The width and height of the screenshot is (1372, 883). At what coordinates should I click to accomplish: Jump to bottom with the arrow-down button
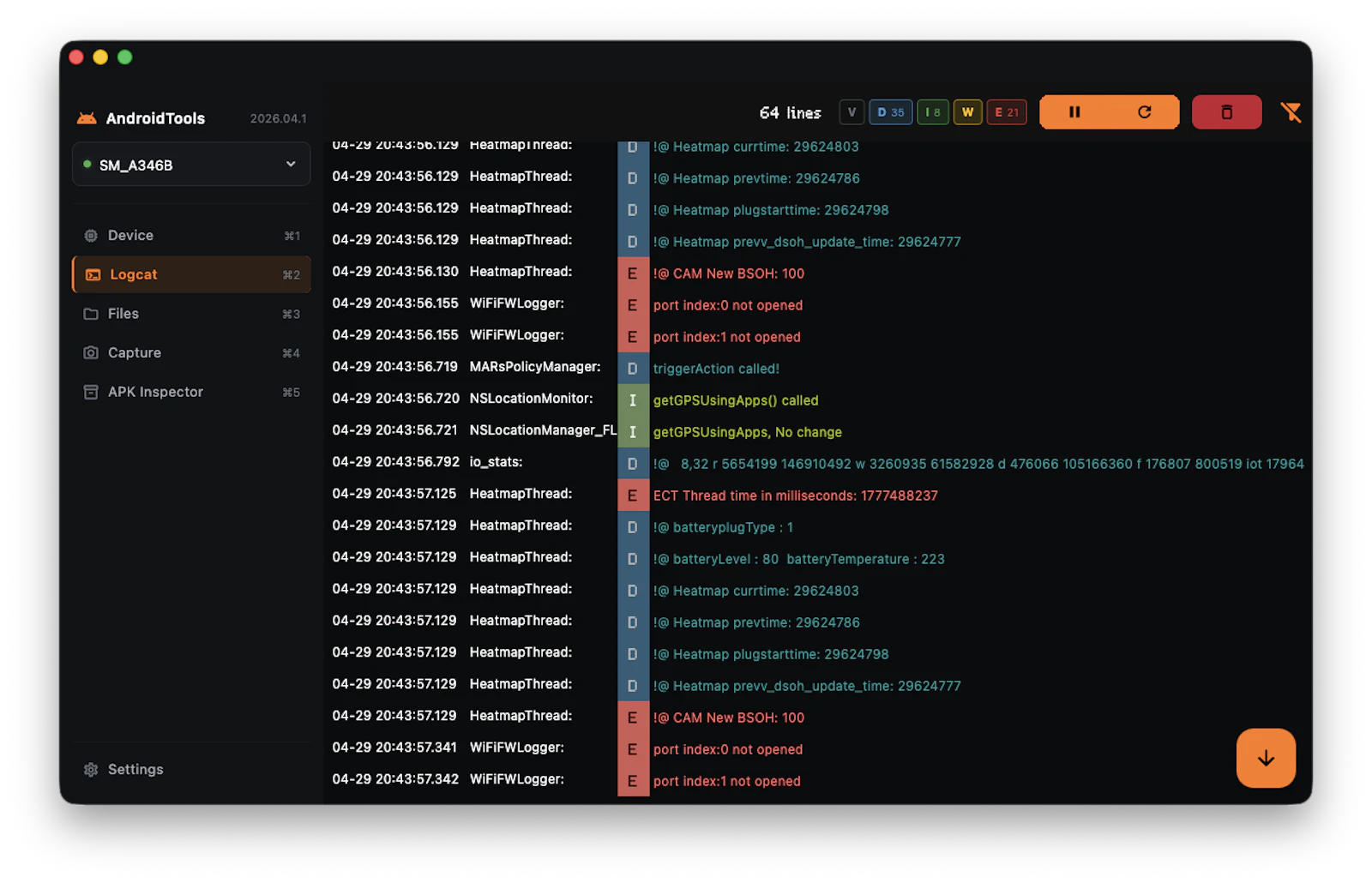[x=1266, y=758]
